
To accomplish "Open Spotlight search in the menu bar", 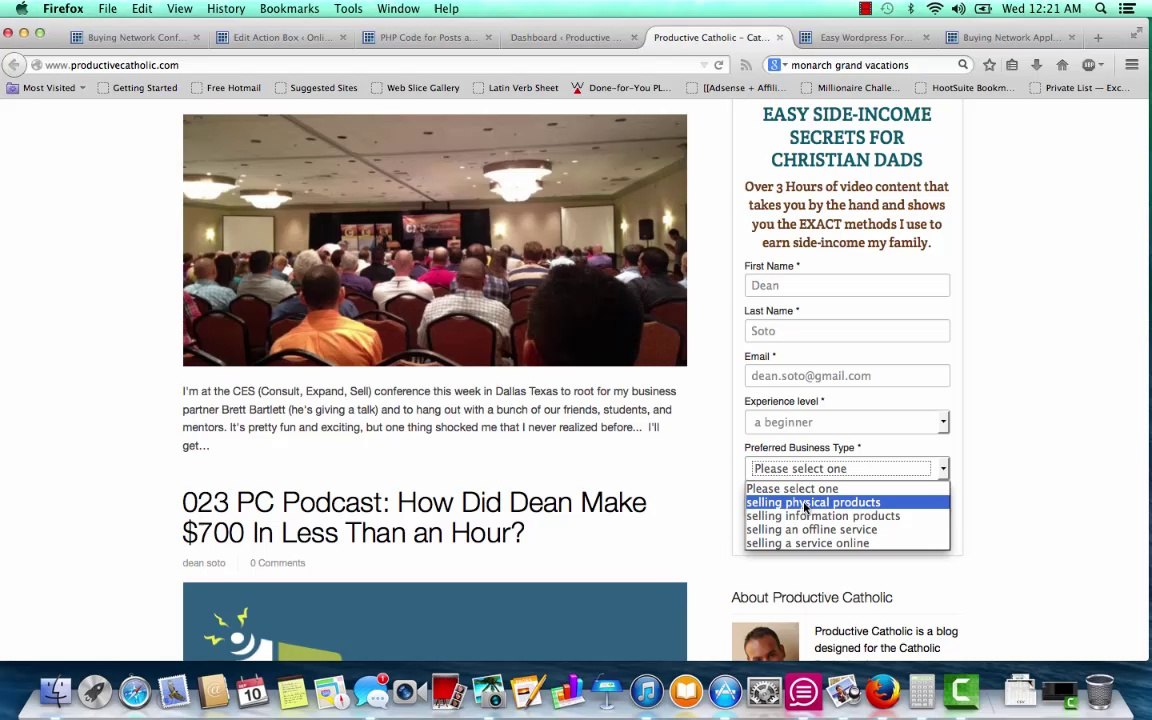I will point(1101,9).
